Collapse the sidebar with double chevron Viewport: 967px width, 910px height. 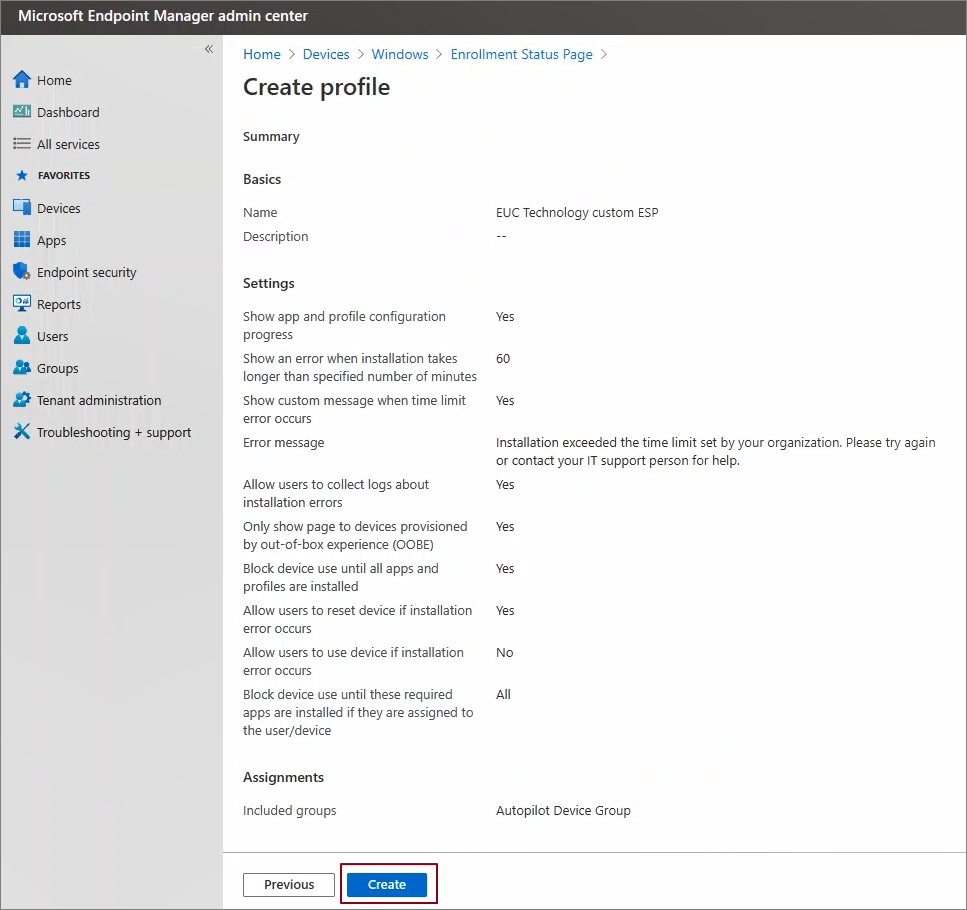point(209,49)
